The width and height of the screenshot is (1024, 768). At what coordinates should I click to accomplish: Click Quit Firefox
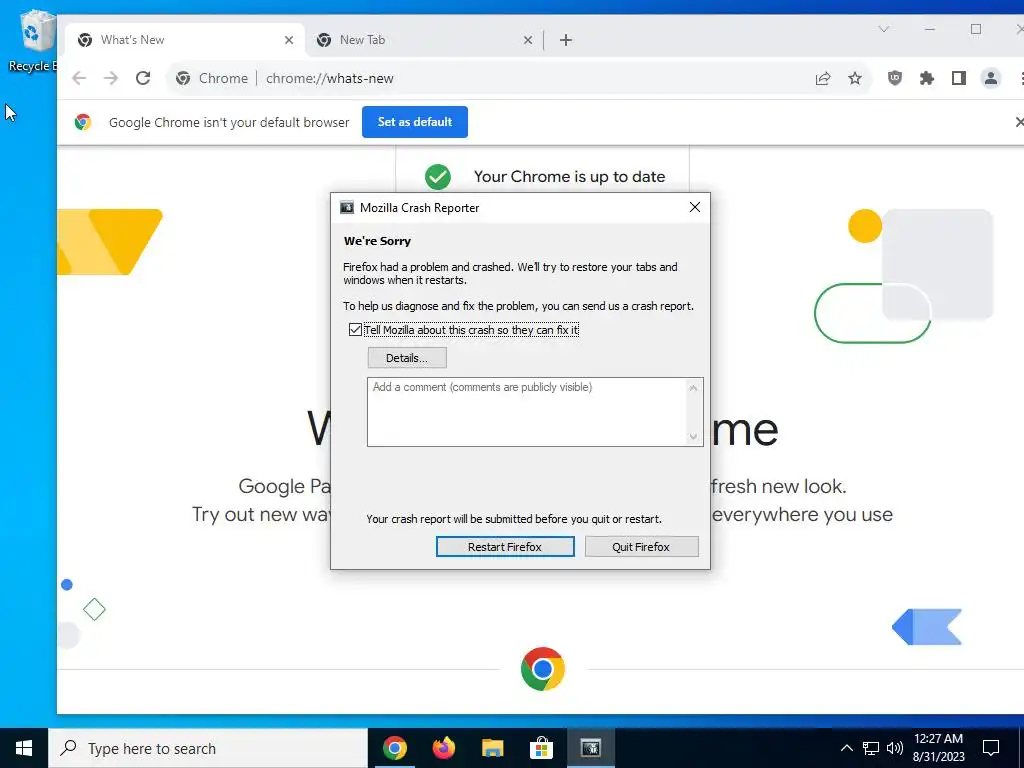[641, 547]
